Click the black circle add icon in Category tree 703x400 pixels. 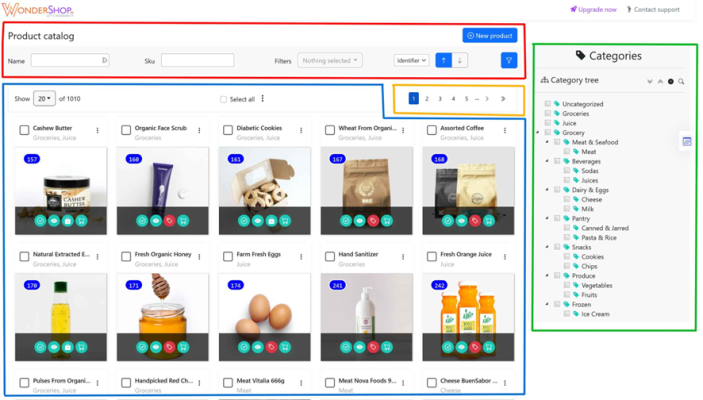pyautogui.click(x=671, y=82)
